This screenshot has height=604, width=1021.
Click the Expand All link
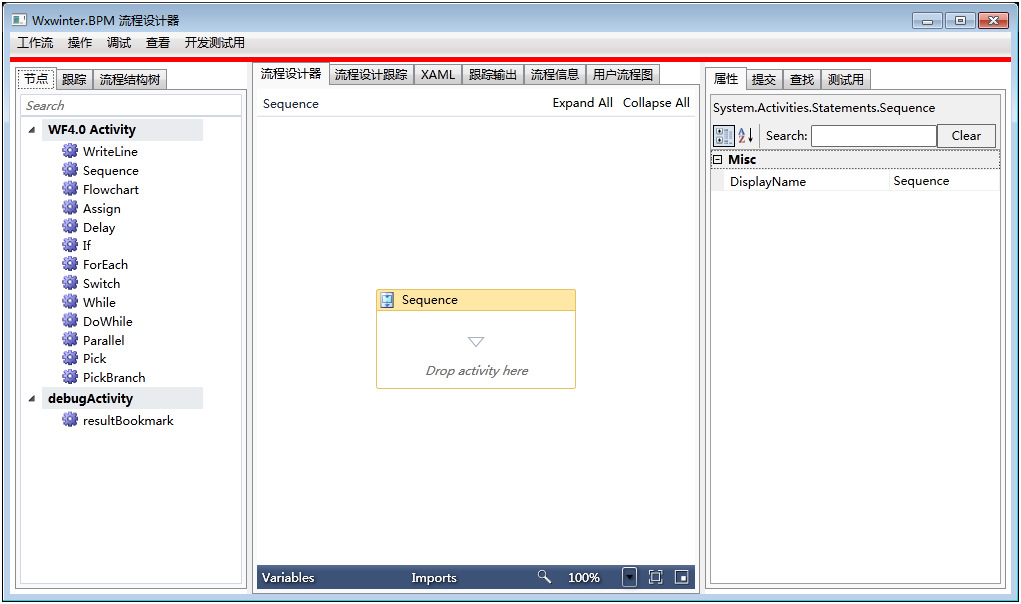click(x=582, y=103)
